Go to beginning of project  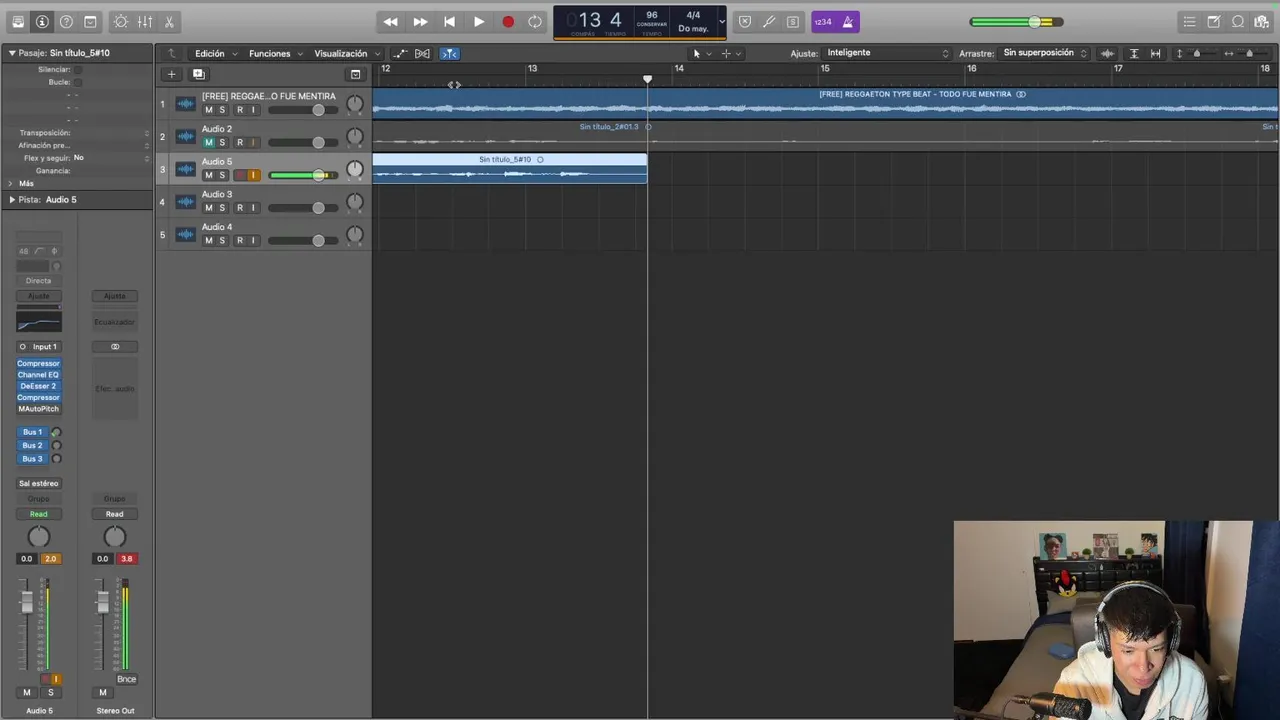coord(449,22)
